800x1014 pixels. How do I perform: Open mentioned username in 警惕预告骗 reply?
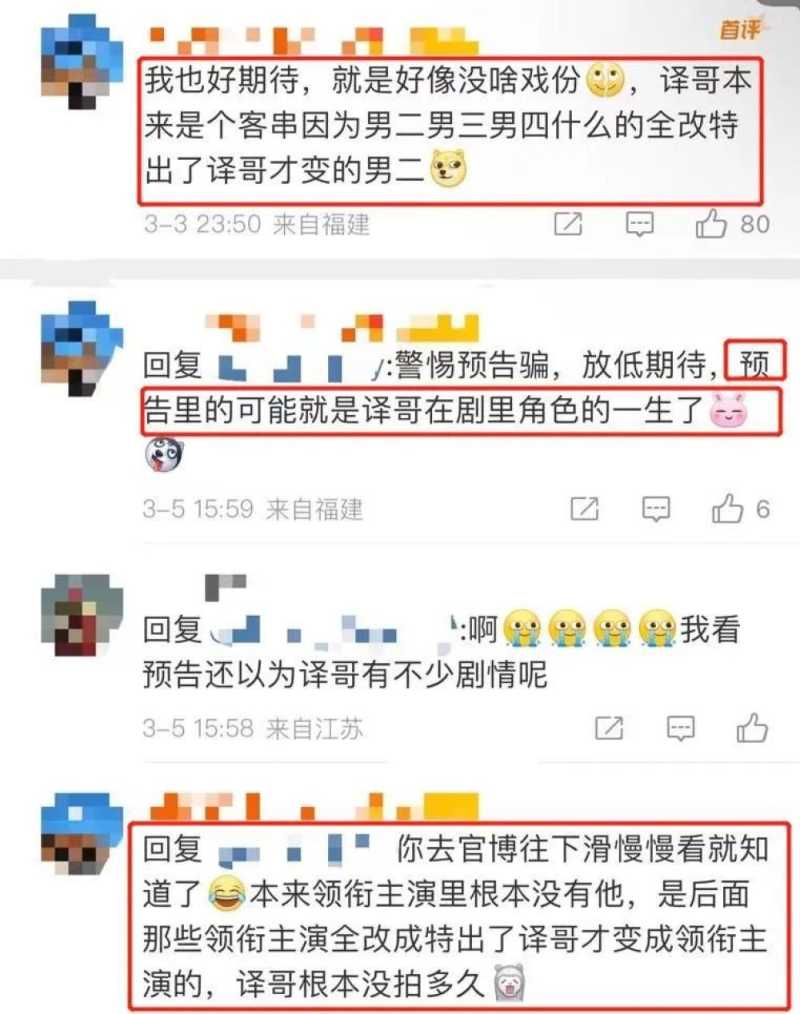click(x=296, y=367)
